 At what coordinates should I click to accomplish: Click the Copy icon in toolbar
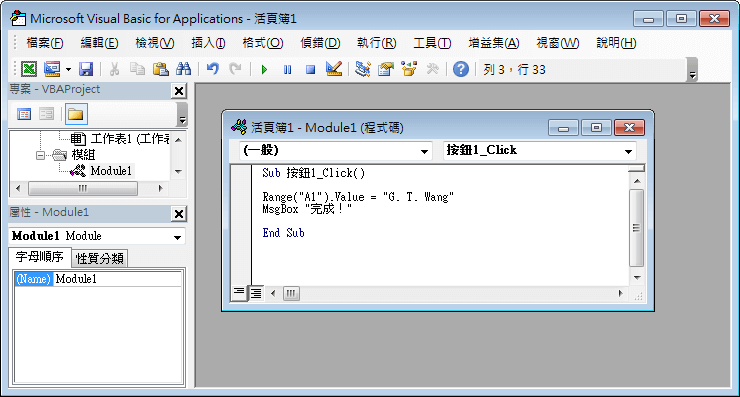[137, 69]
